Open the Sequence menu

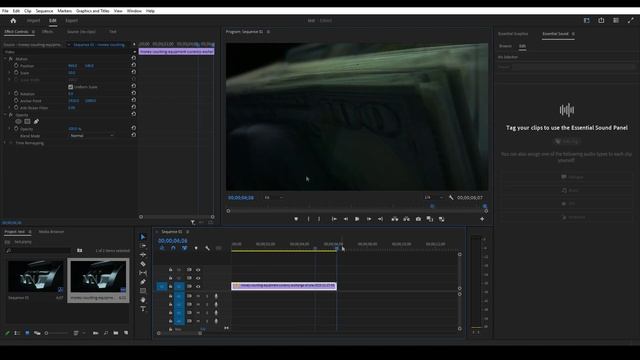(44, 11)
